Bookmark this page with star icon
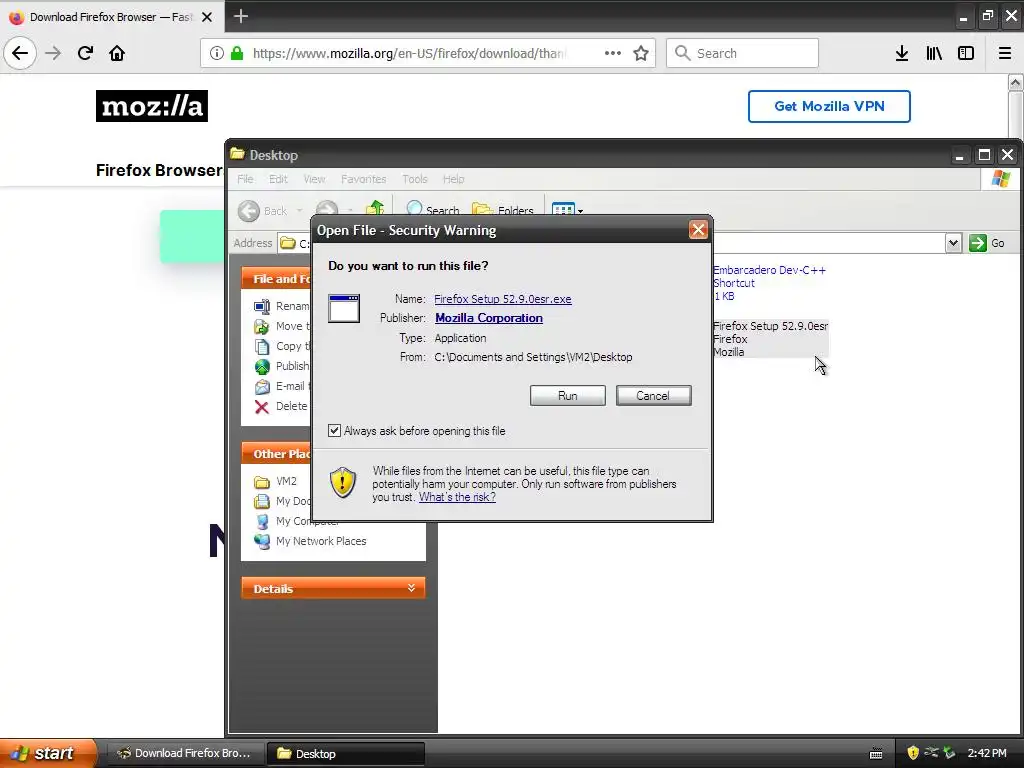This screenshot has height=768, width=1024. tap(641, 53)
